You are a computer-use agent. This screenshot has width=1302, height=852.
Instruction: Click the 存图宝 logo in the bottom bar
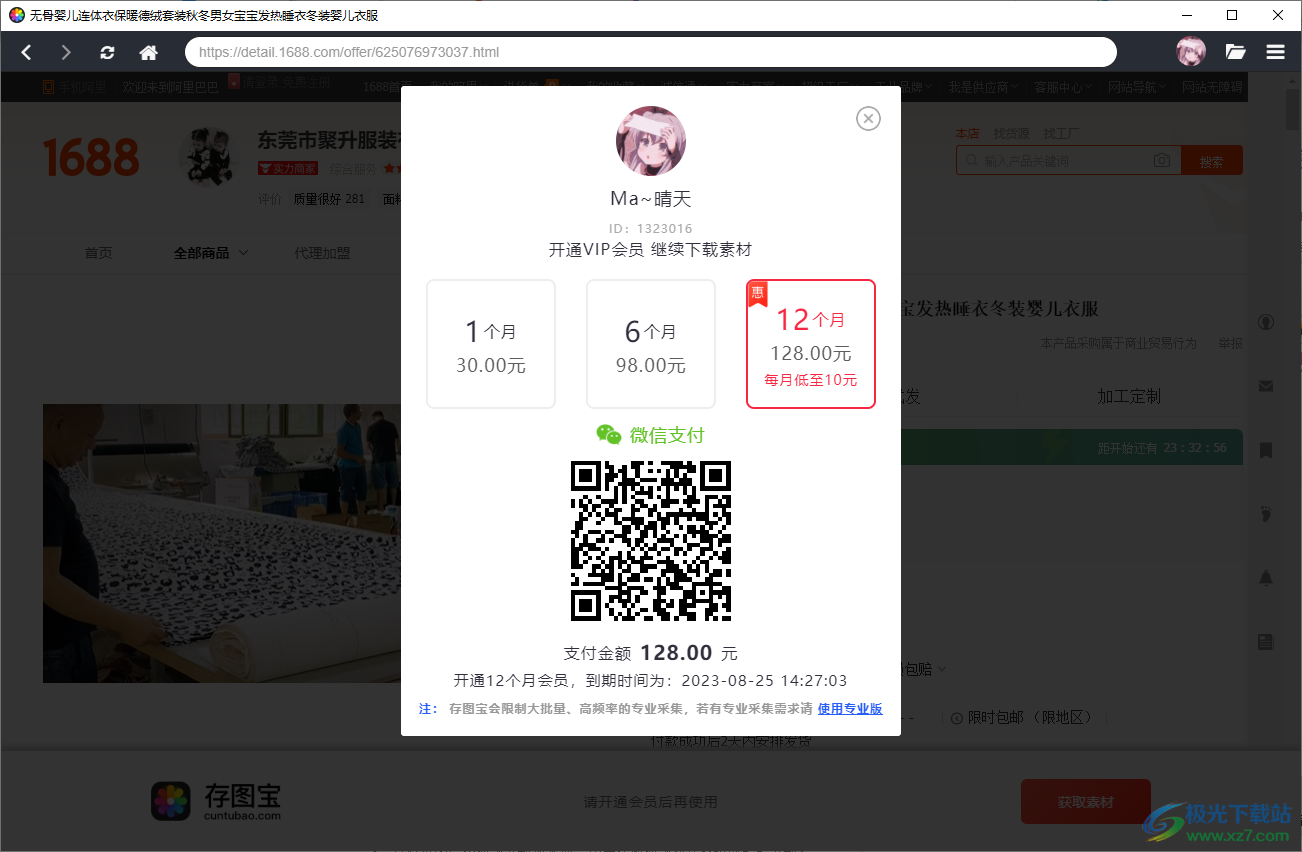217,801
